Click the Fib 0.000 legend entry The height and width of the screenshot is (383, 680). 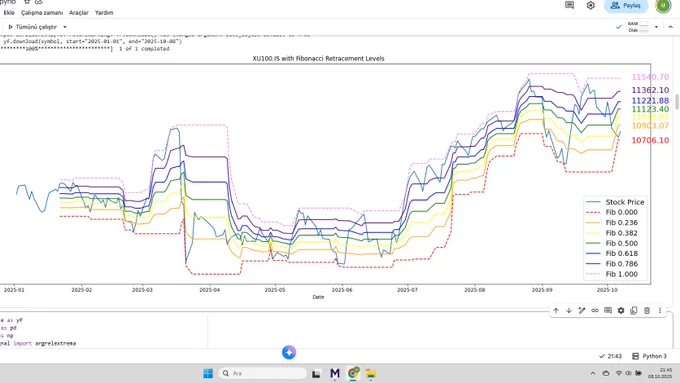coord(612,213)
